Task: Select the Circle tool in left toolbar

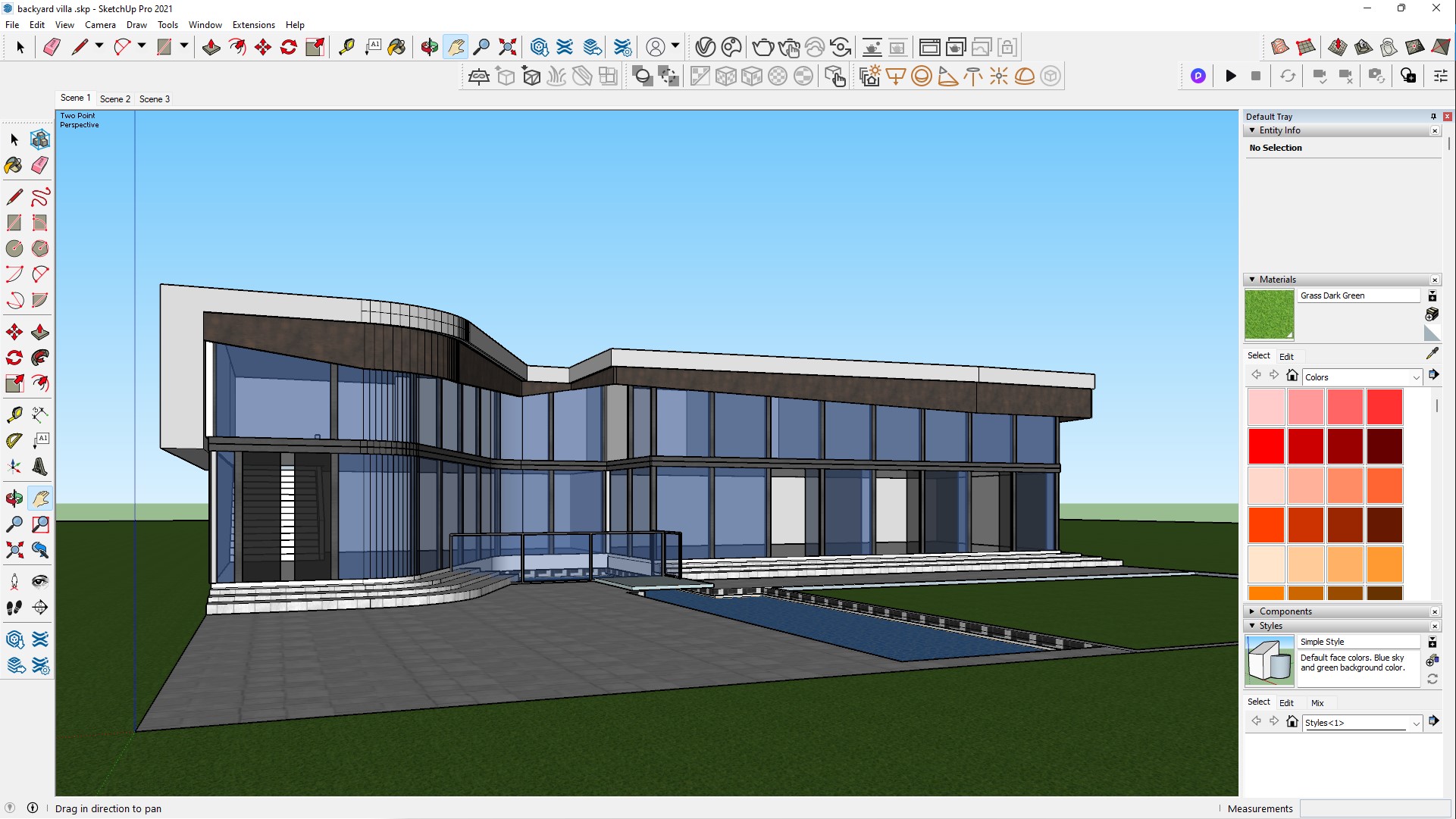Action: click(x=14, y=249)
